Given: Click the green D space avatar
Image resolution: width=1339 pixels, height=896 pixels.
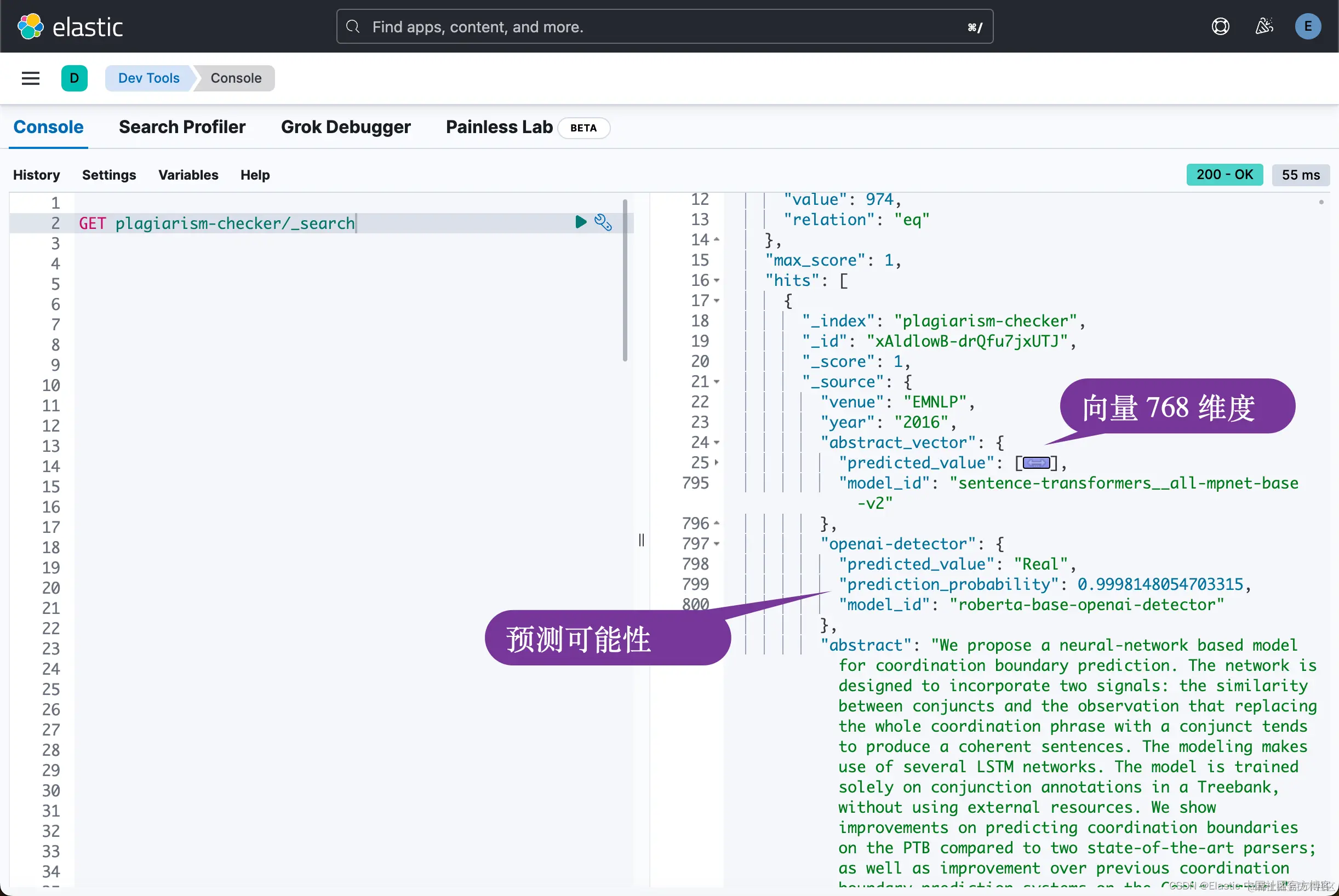Looking at the screenshot, I should coord(75,78).
